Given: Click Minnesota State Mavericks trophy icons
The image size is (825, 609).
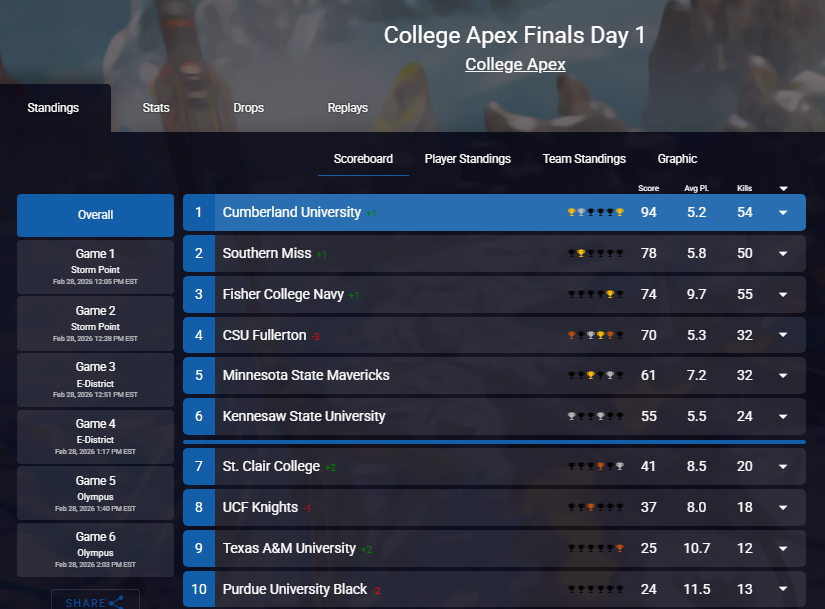Looking at the screenshot, I should pyautogui.click(x=595, y=375).
